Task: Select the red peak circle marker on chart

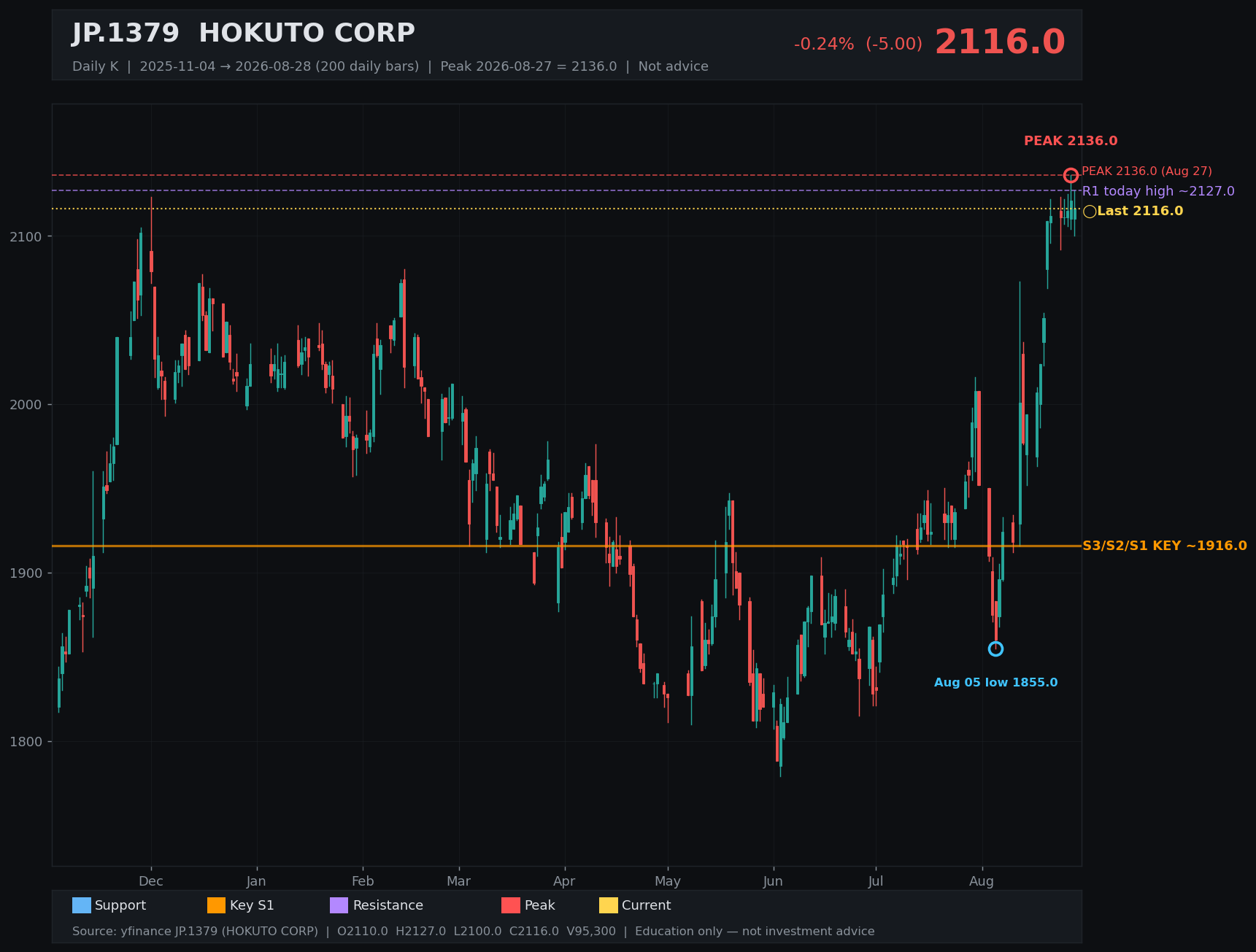Action: click(1071, 175)
